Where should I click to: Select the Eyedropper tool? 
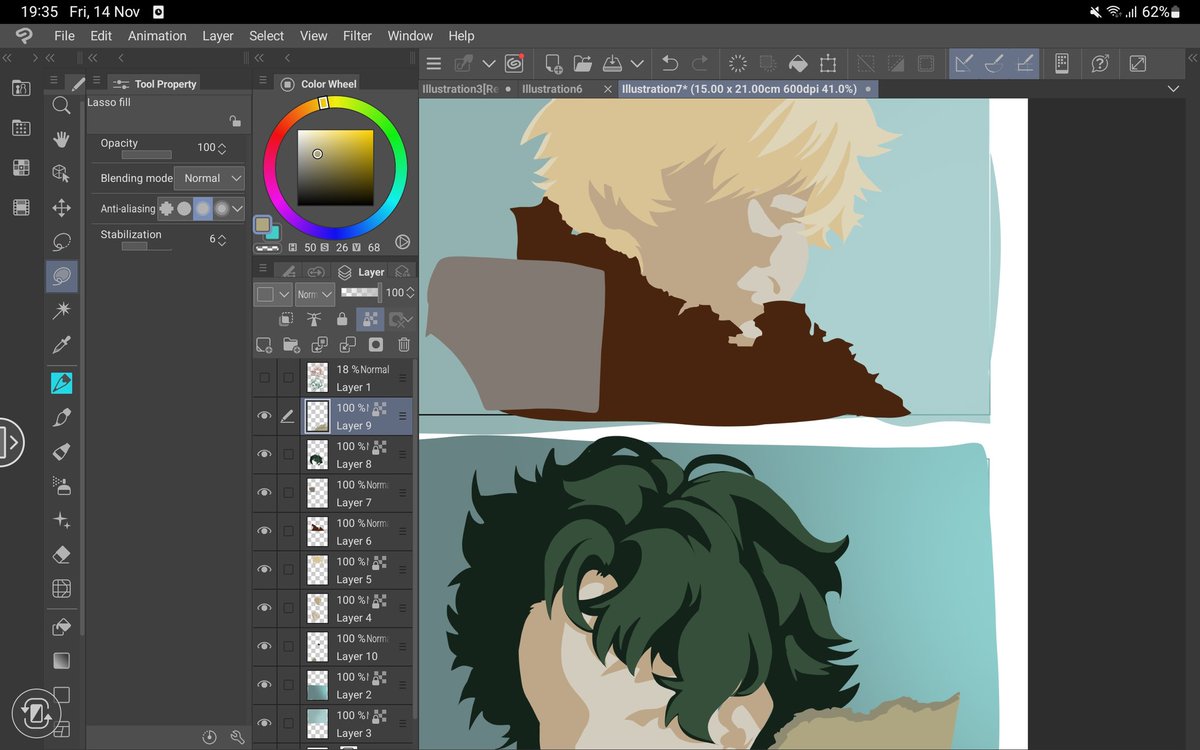[61, 345]
